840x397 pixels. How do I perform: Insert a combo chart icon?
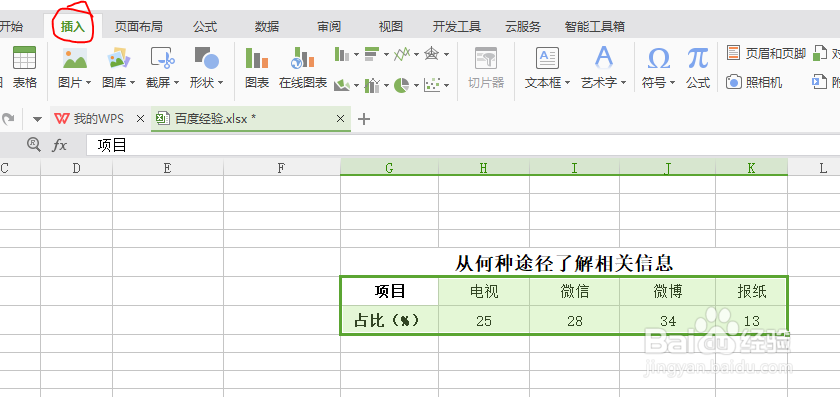372,85
